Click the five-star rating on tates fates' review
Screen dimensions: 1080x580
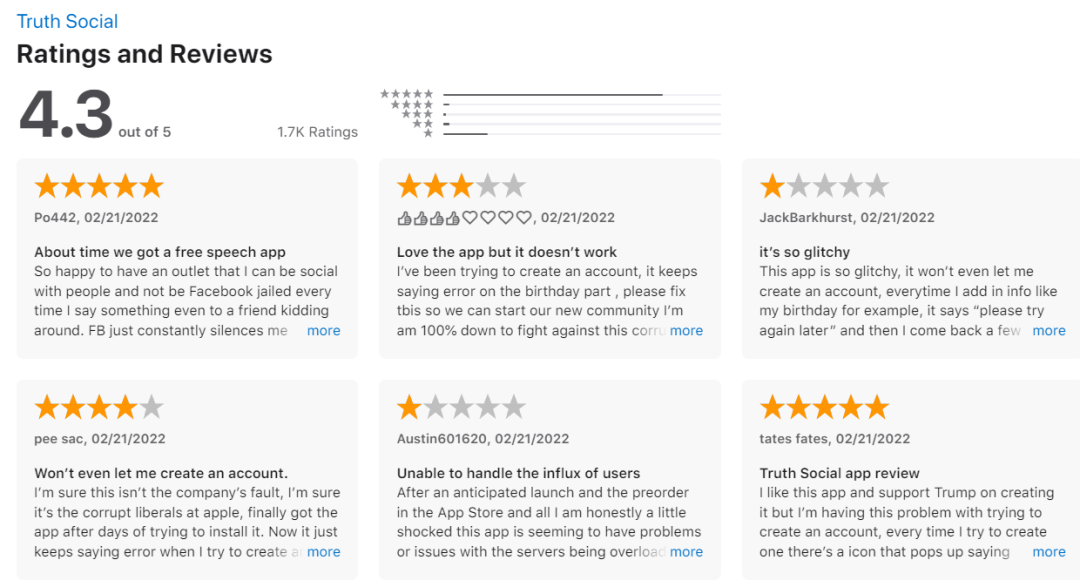823,407
